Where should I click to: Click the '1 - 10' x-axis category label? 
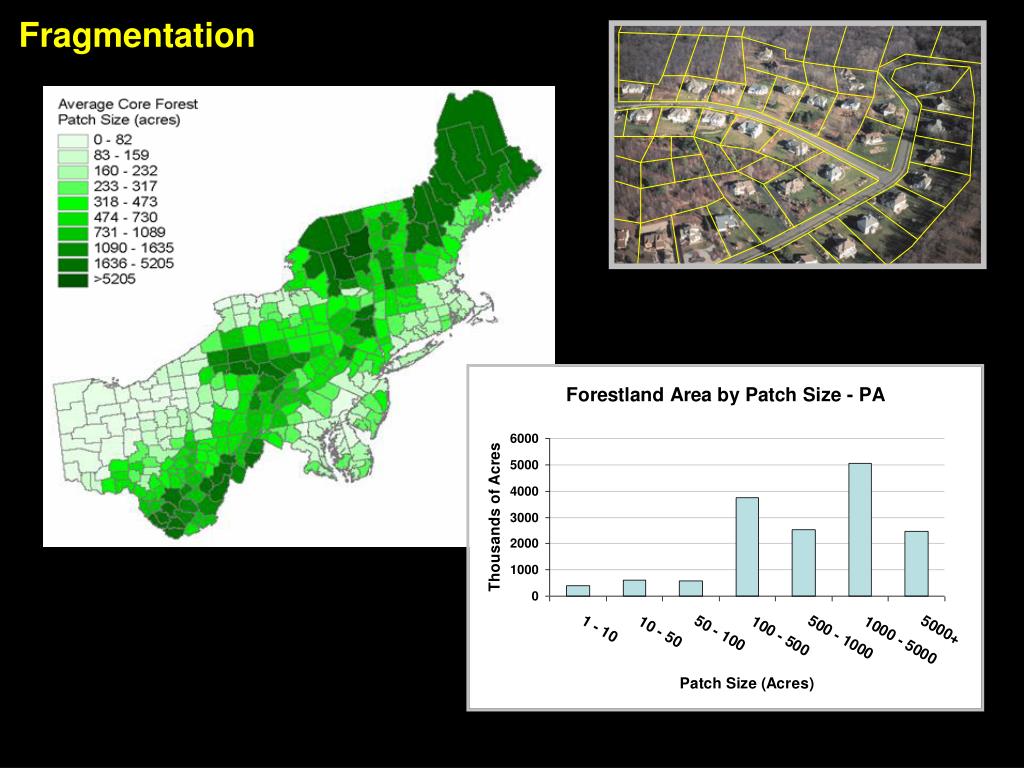pyautogui.click(x=600, y=630)
